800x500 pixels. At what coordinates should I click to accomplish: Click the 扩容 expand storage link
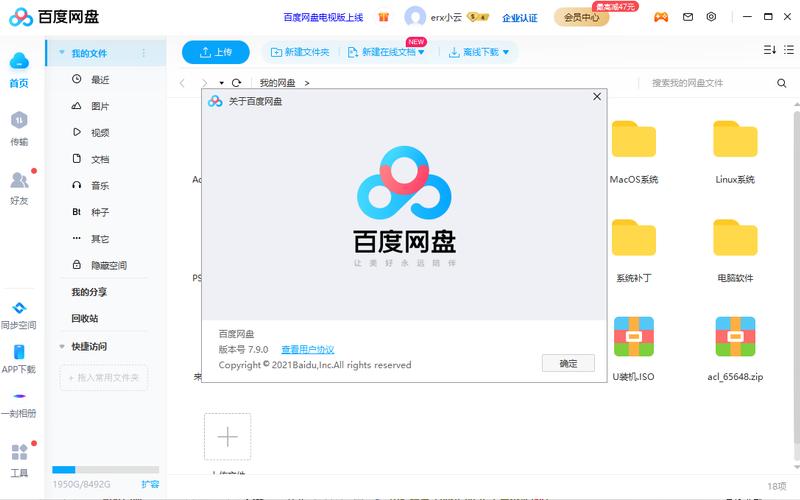151,484
